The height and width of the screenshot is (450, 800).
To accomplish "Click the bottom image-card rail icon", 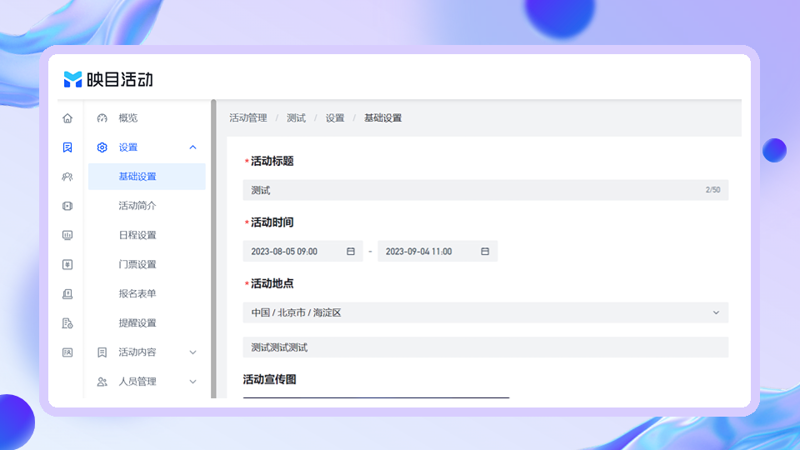I will (67, 353).
